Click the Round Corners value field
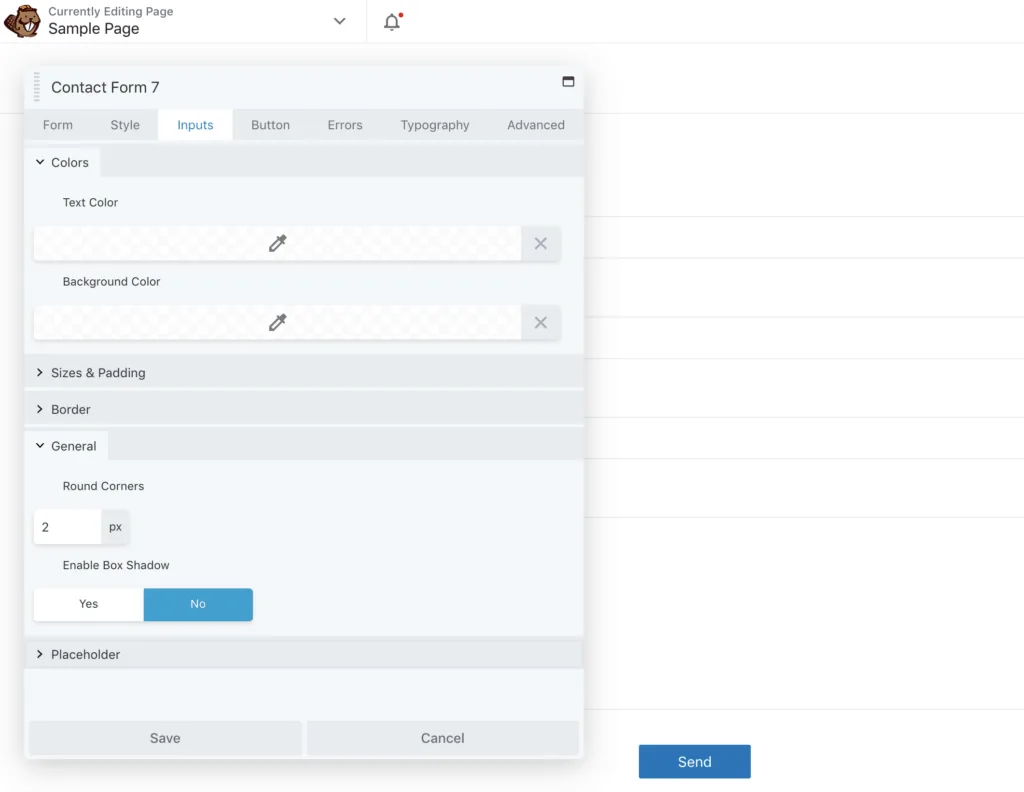Viewport: 1024px width, 792px height. point(67,527)
